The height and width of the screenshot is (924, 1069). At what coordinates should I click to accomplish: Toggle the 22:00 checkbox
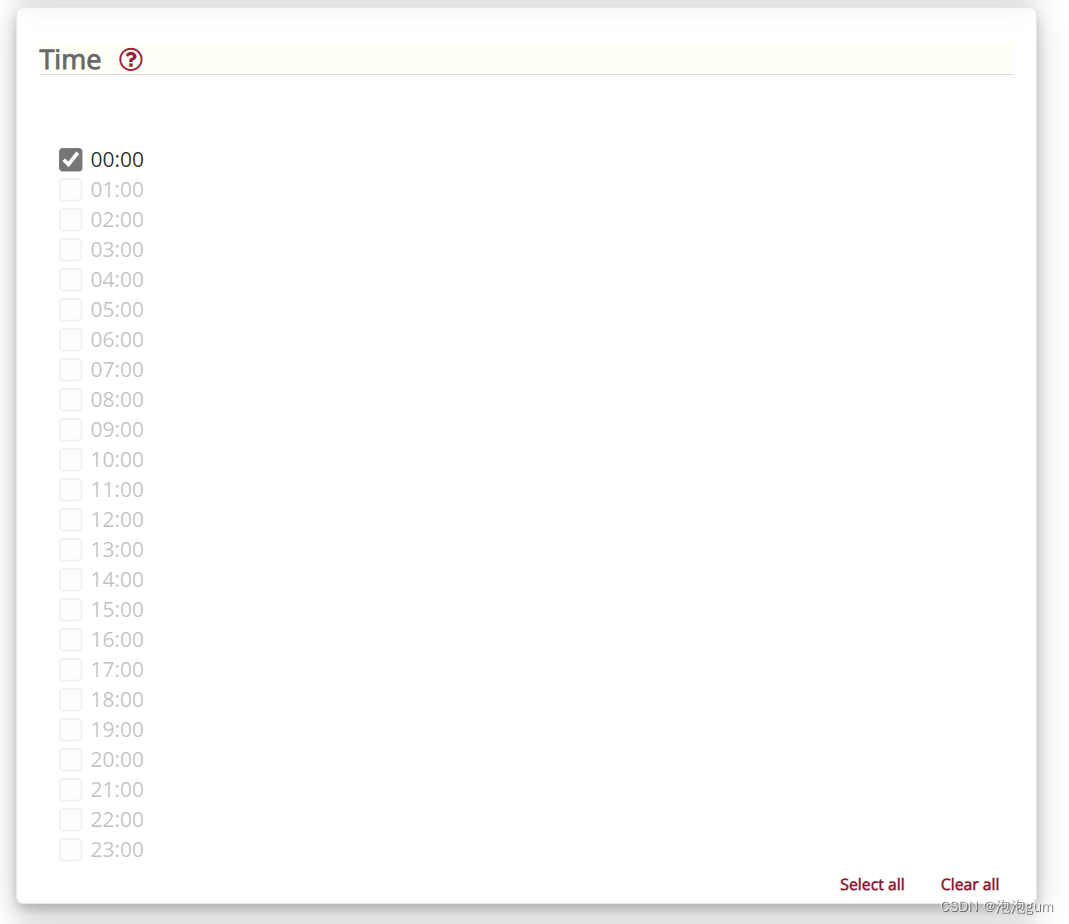71,820
